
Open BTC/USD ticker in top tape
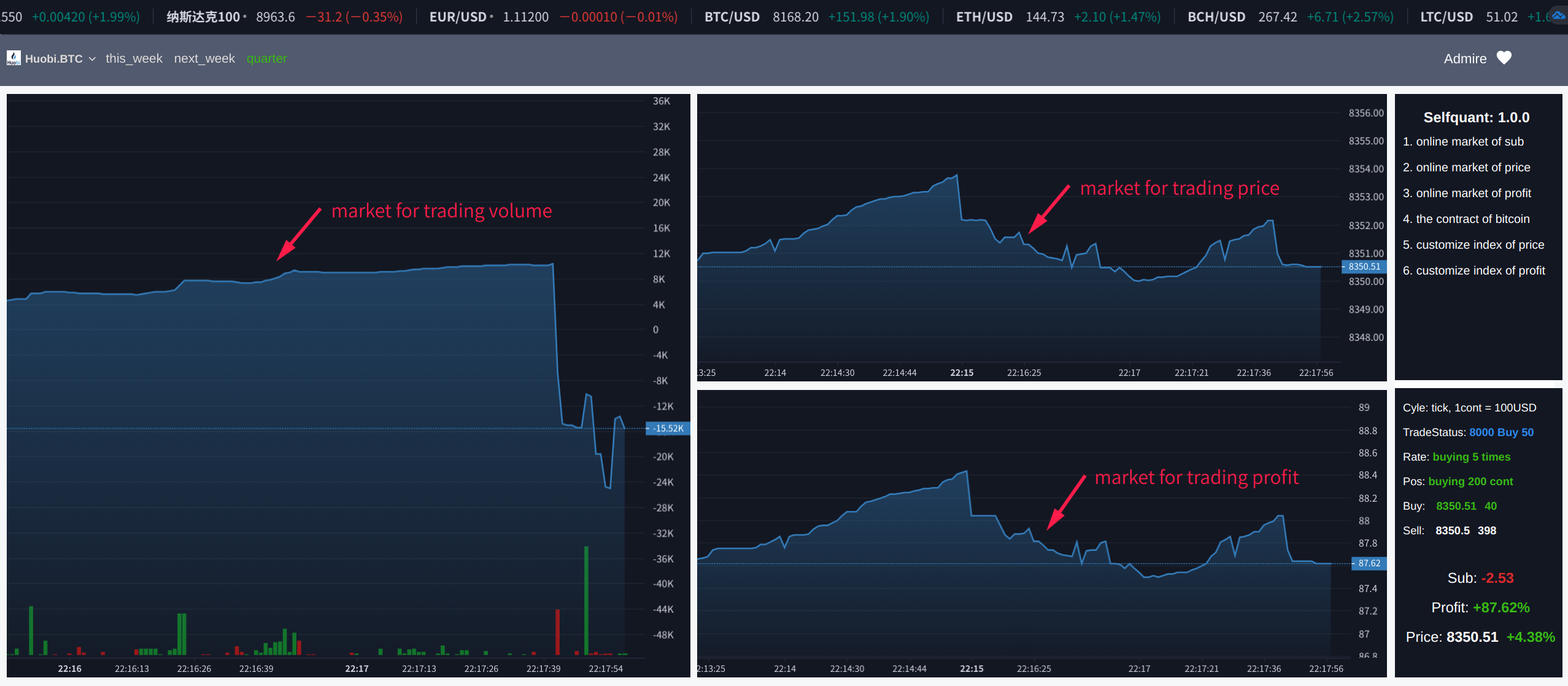pyautogui.click(x=732, y=17)
